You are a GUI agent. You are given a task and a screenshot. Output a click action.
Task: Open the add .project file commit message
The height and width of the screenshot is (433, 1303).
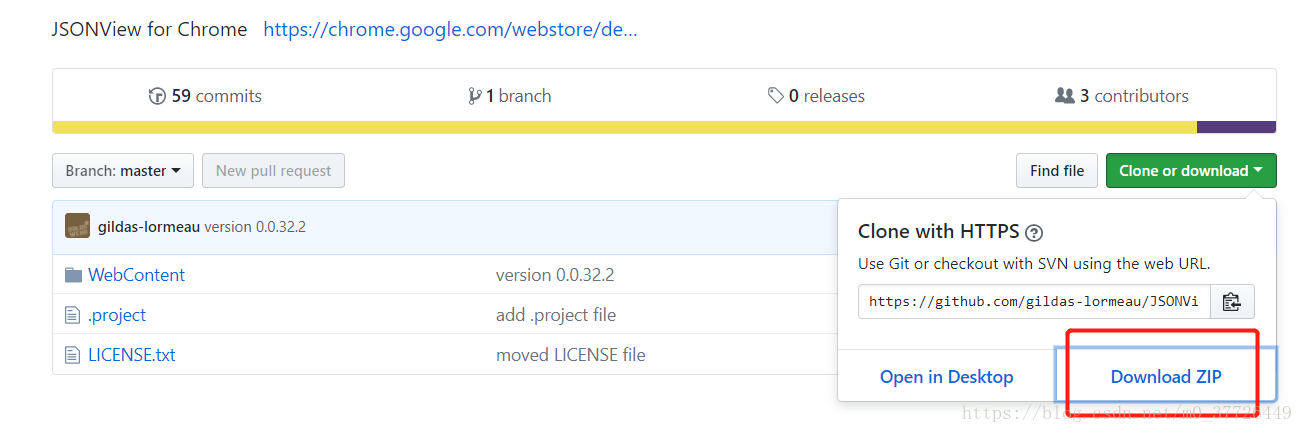(x=556, y=315)
